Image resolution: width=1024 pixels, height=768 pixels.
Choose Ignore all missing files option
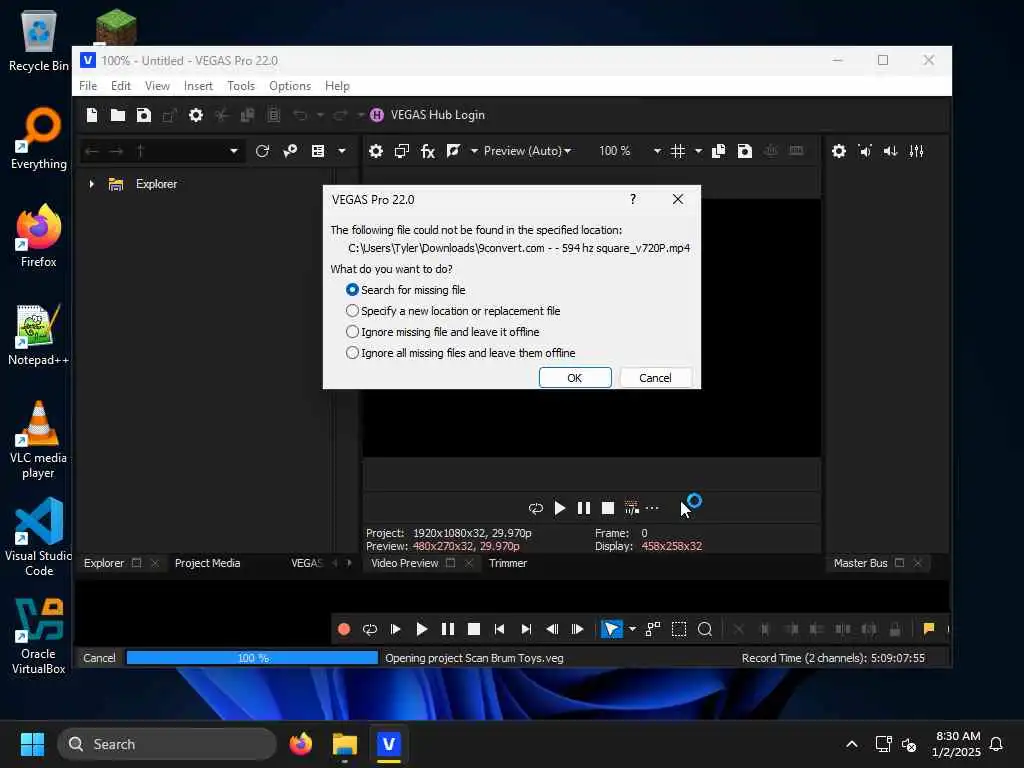click(460, 353)
